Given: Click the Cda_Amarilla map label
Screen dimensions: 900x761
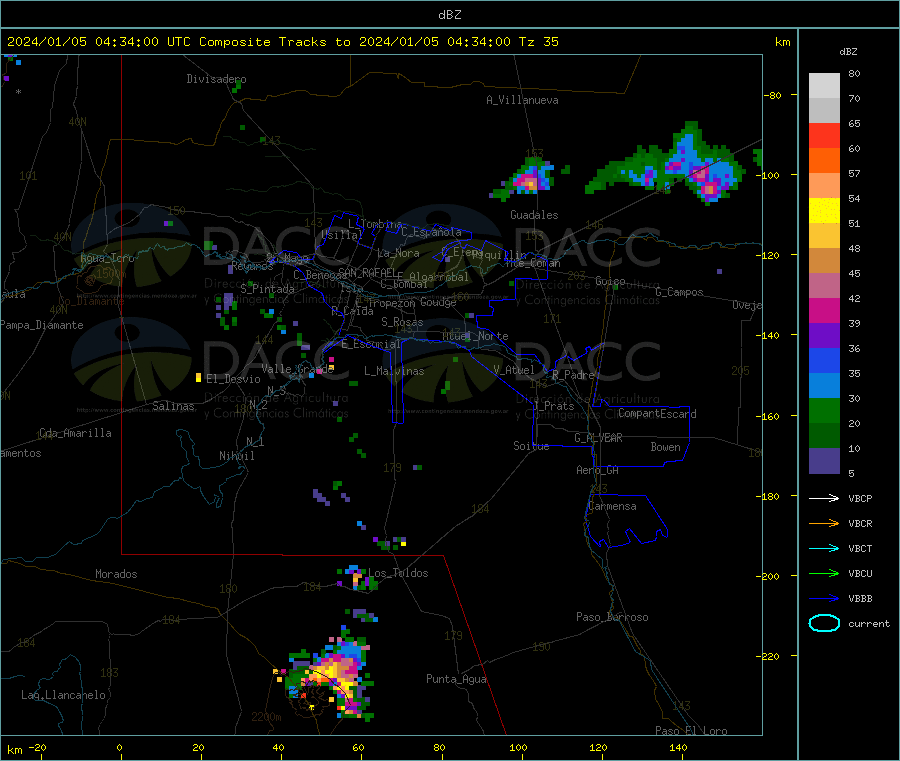Looking at the screenshot, I should 75,433.
